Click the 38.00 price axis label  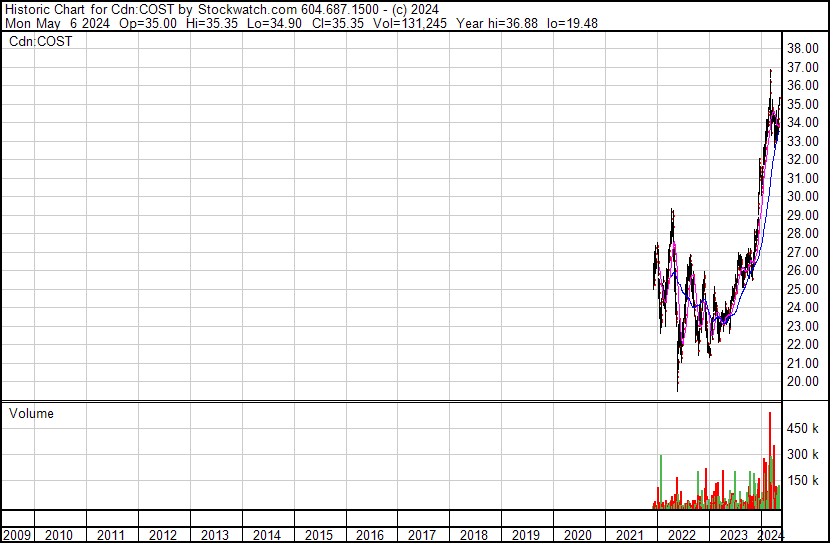(803, 49)
